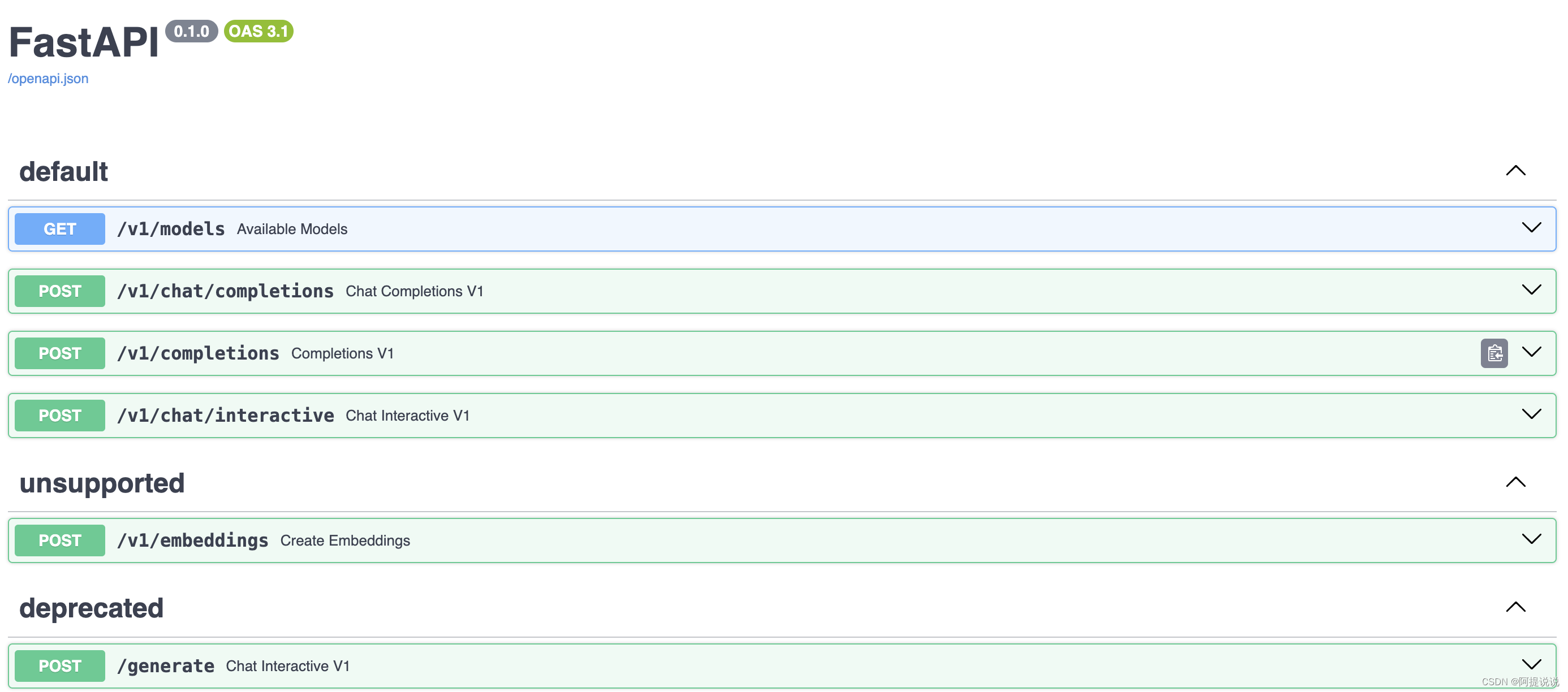Click the POST badge for /generate

59,666
